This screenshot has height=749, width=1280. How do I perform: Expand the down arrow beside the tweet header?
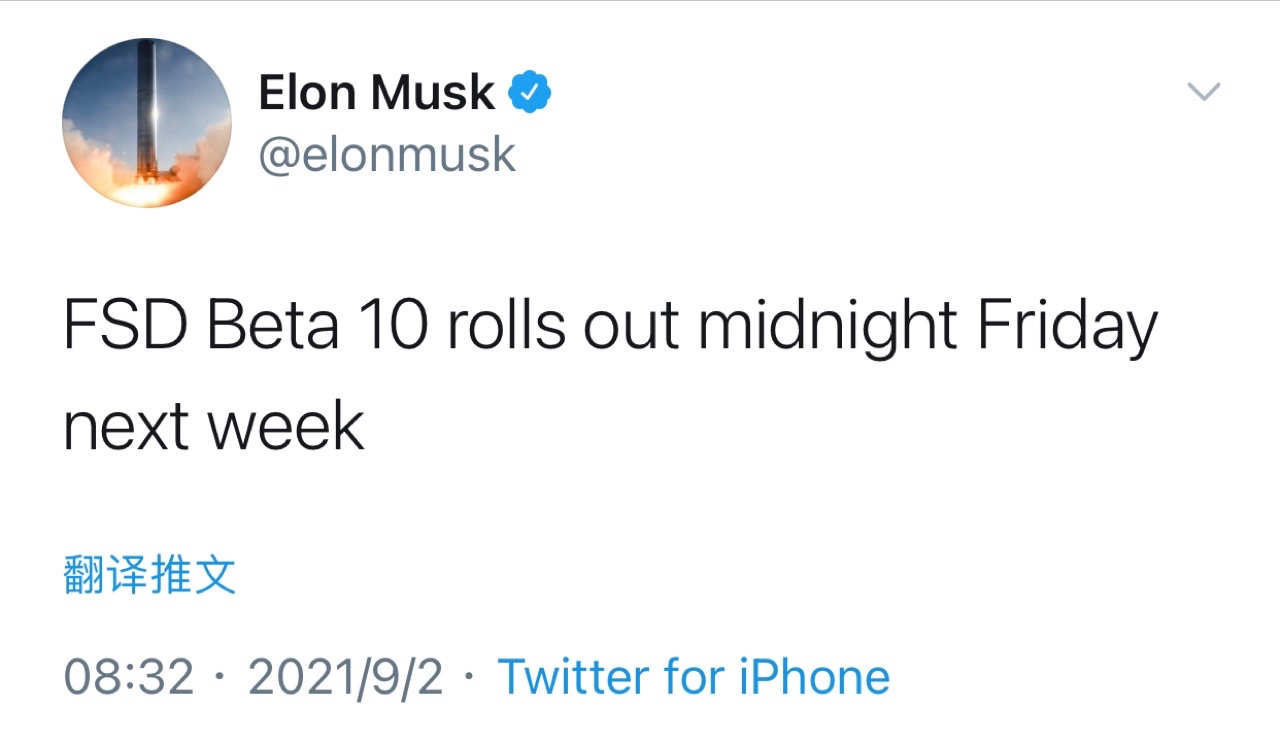(1203, 93)
